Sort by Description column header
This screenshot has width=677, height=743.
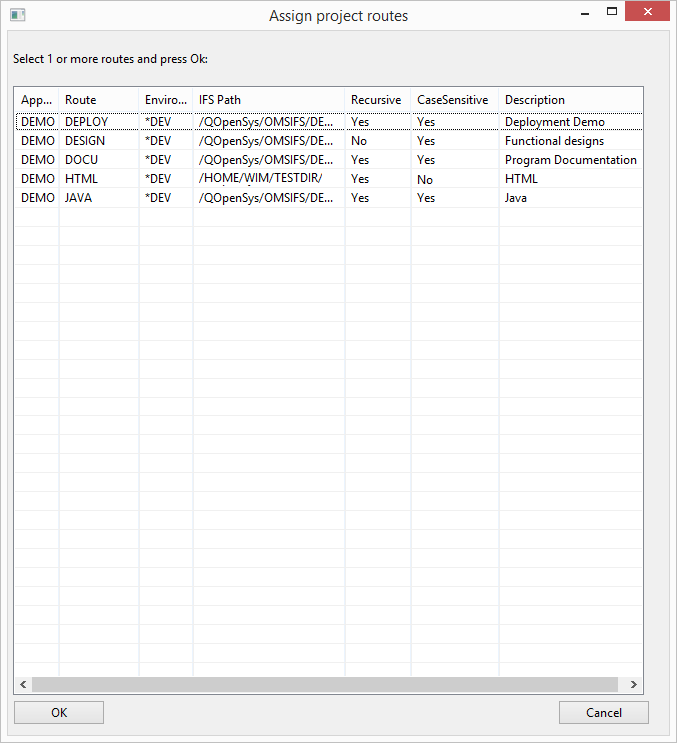pos(570,100)
